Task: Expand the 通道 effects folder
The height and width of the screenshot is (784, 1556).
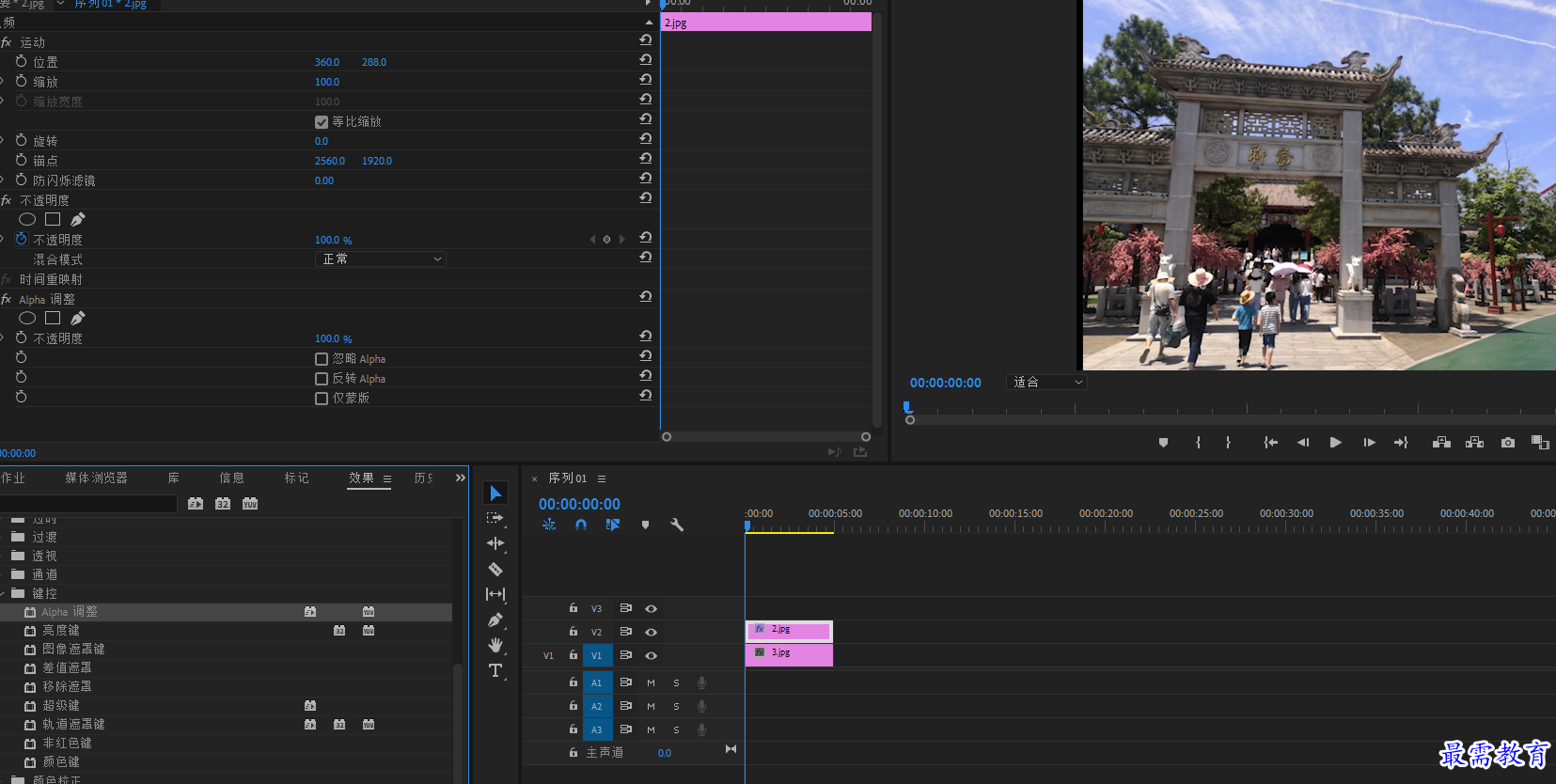Action: click(x=4, y=574)
